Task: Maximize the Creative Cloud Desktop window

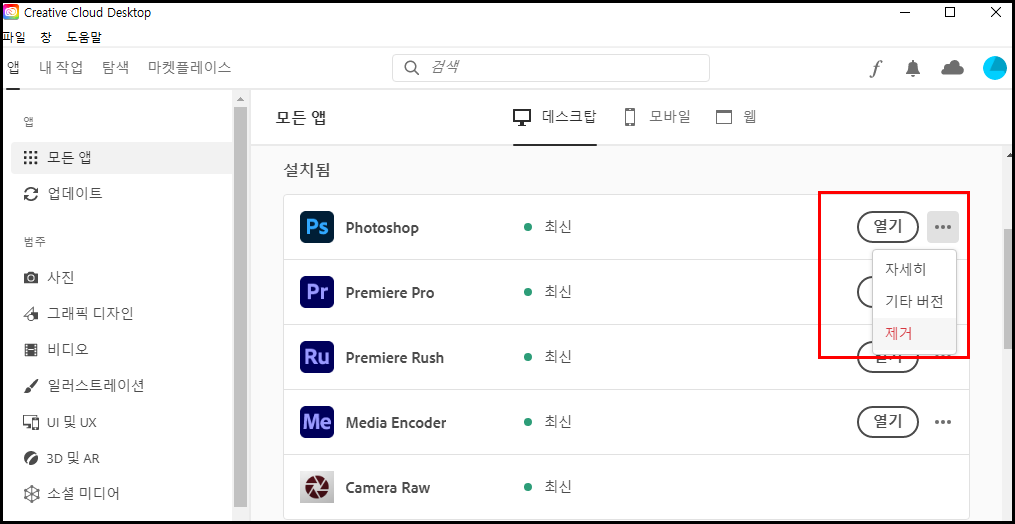Action: pos(950,12)
